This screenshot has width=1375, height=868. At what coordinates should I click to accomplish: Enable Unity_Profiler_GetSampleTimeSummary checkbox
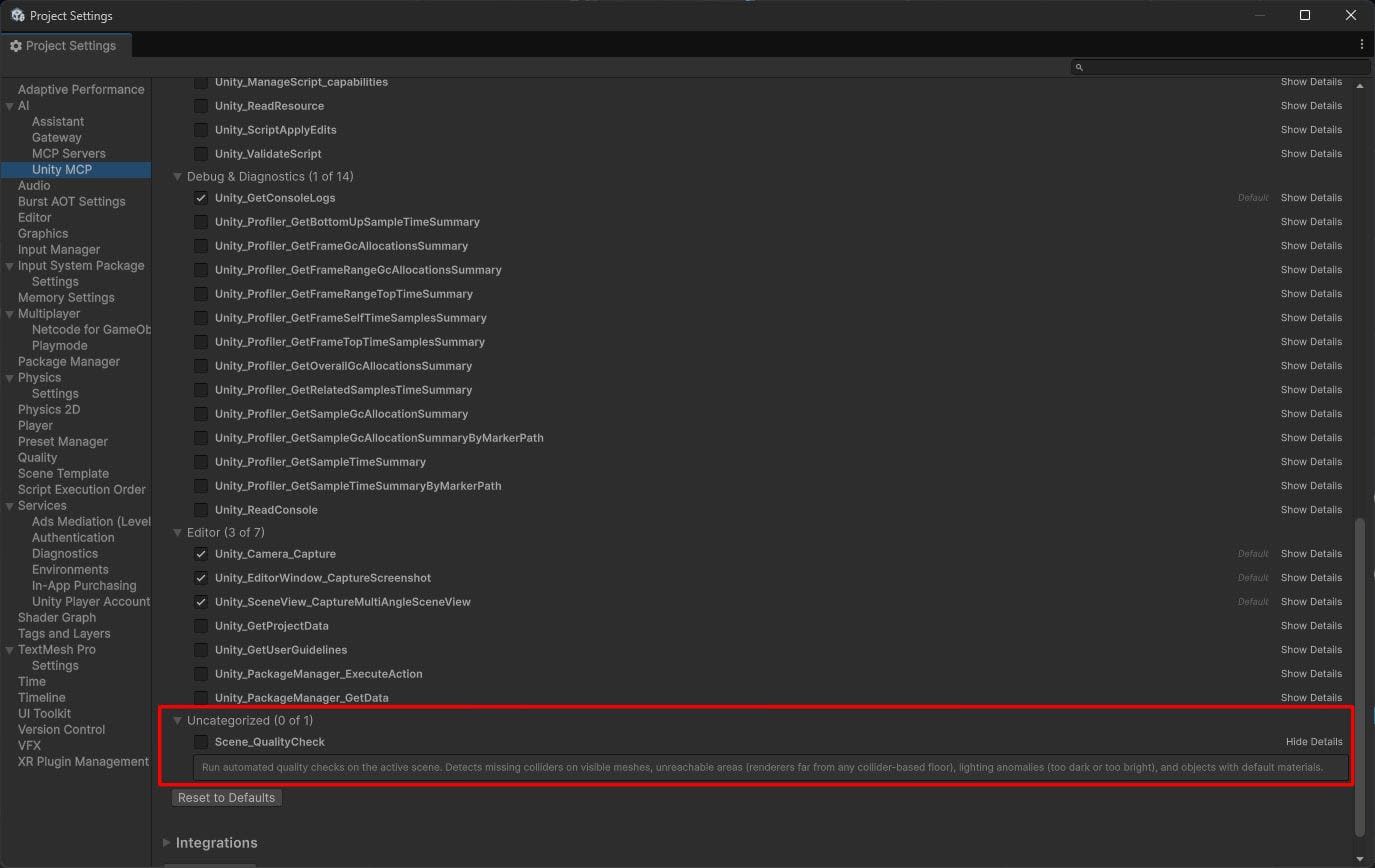coord(201,462)
